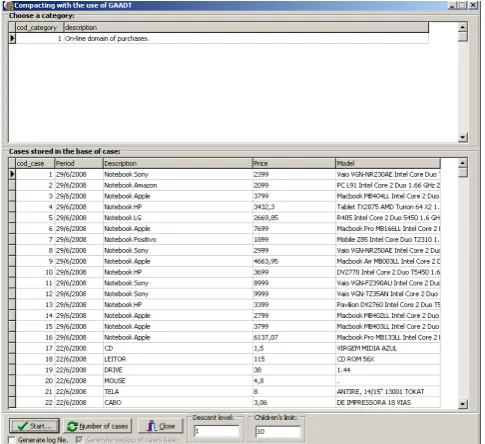Select model cell 'DE IMPRESSORA 18 VIAS'
This screenshot has height=444, width=485.
[x=388, y=402]
